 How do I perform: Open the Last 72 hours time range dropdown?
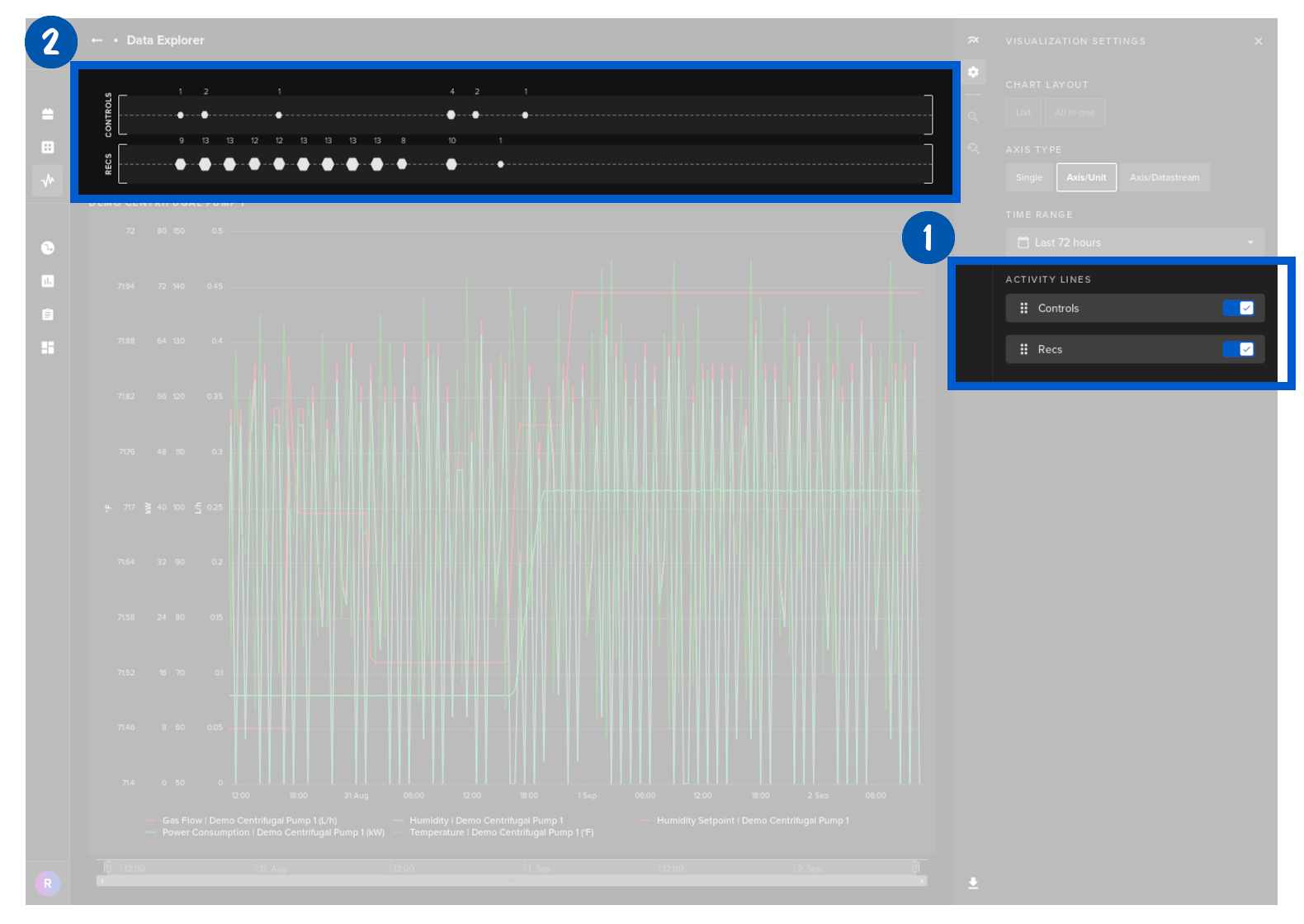(x=1134, y=243)
